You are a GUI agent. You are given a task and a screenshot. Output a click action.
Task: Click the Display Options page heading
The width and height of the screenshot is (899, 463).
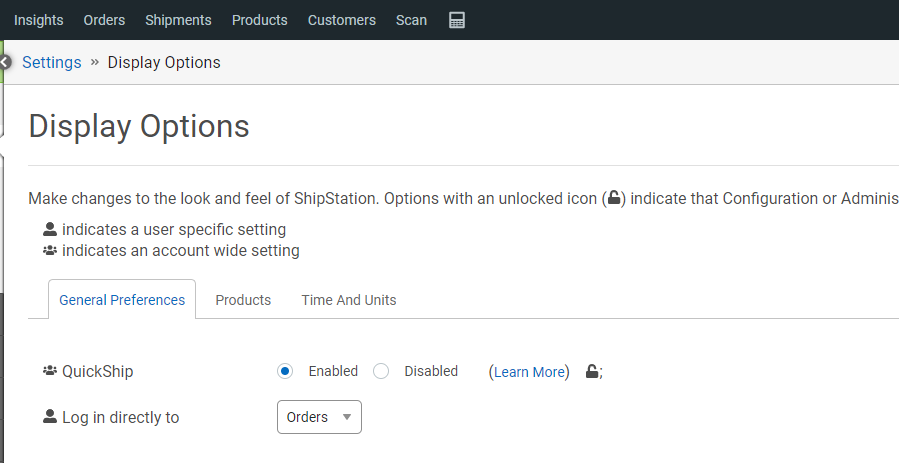(139, 126)
